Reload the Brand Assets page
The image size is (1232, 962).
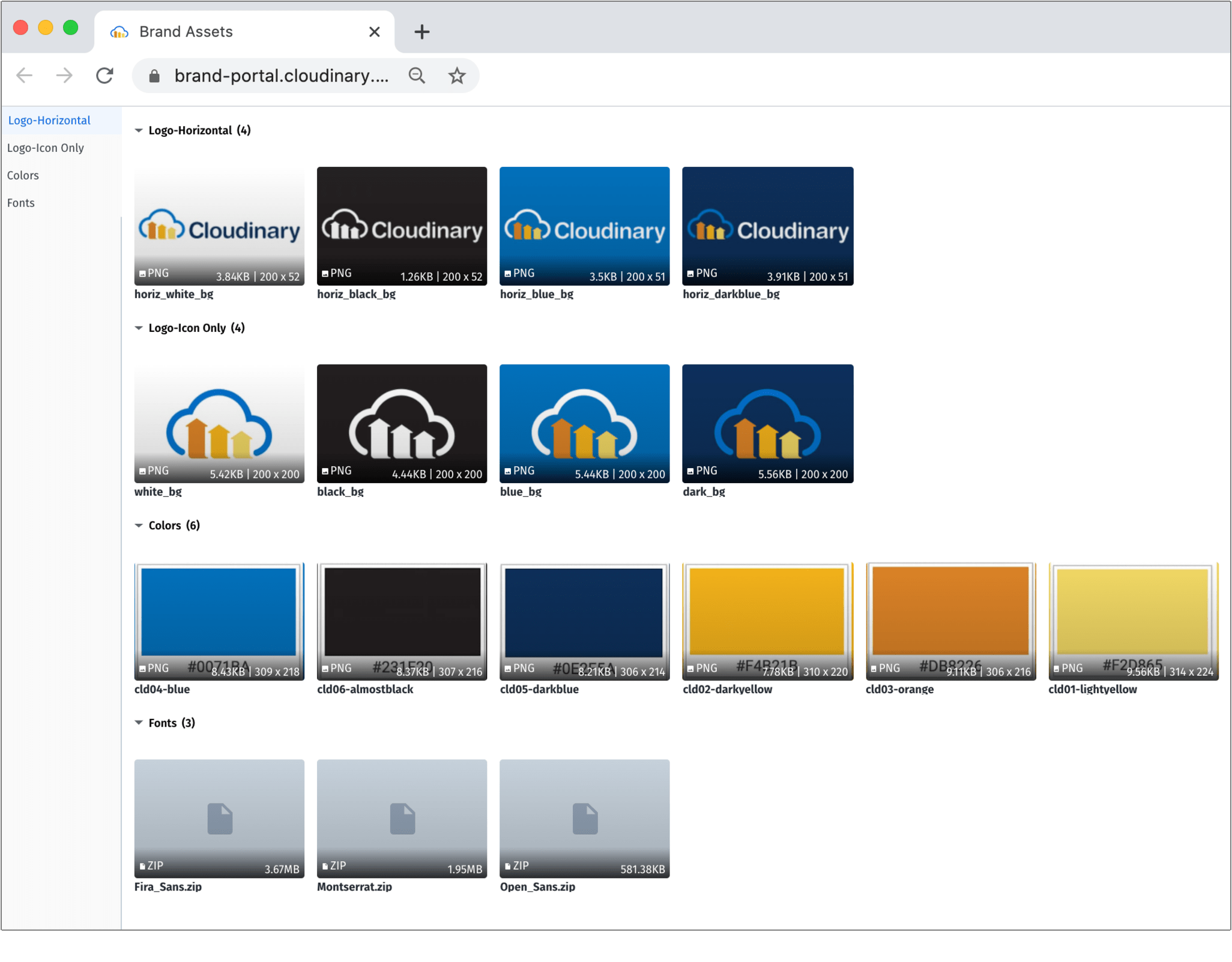(x=104, y=76)
